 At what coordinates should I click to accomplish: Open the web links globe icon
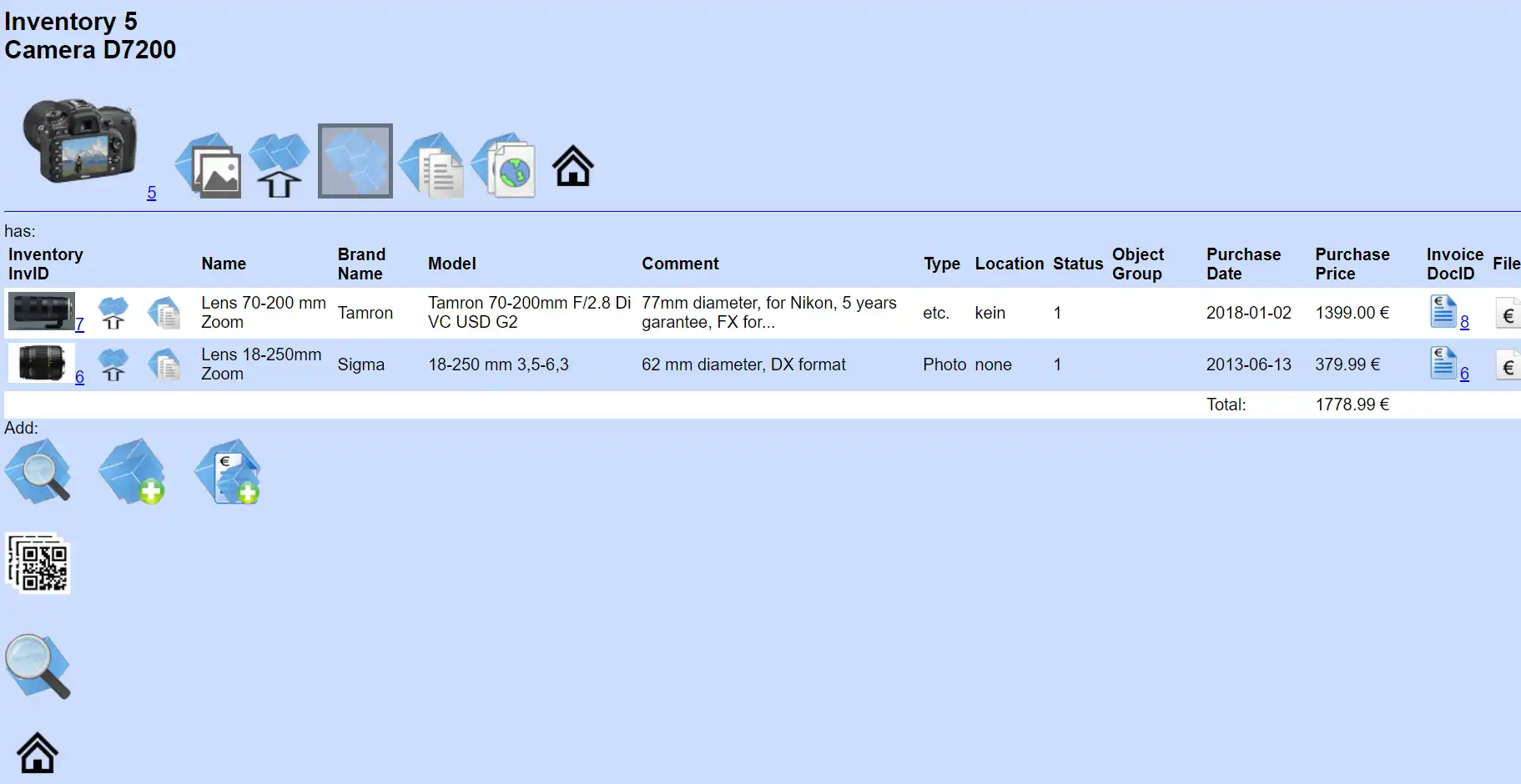pos(503,165)
